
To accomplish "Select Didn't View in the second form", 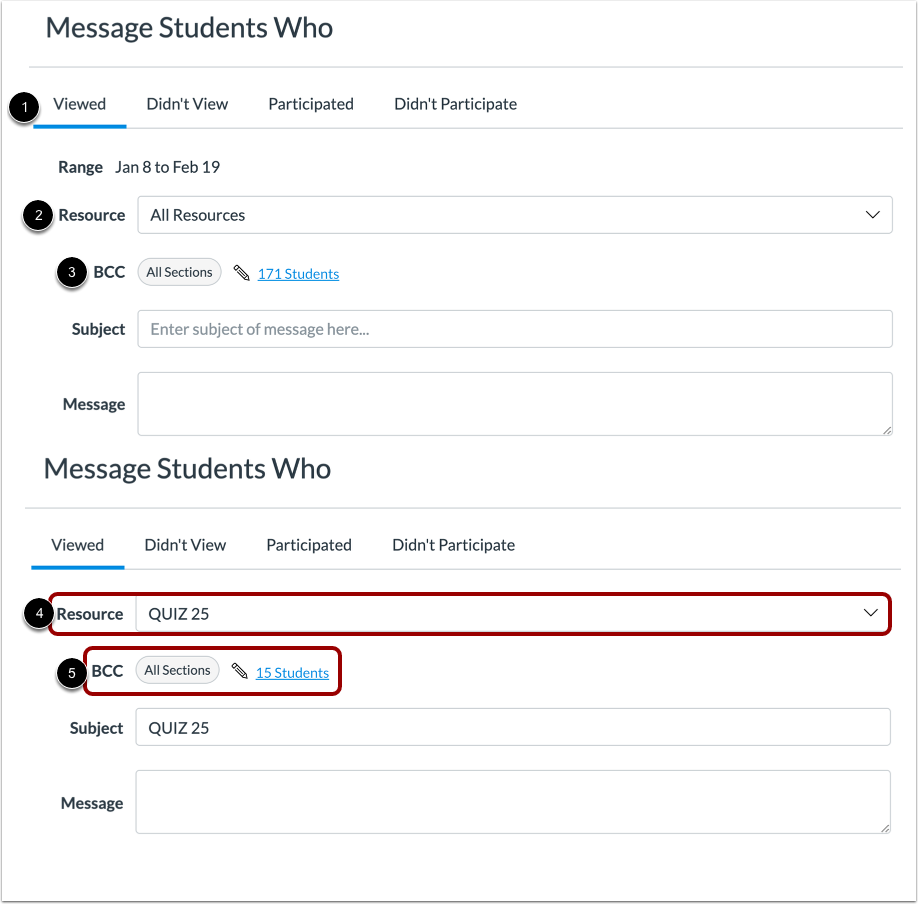I will tap(185, 545).
